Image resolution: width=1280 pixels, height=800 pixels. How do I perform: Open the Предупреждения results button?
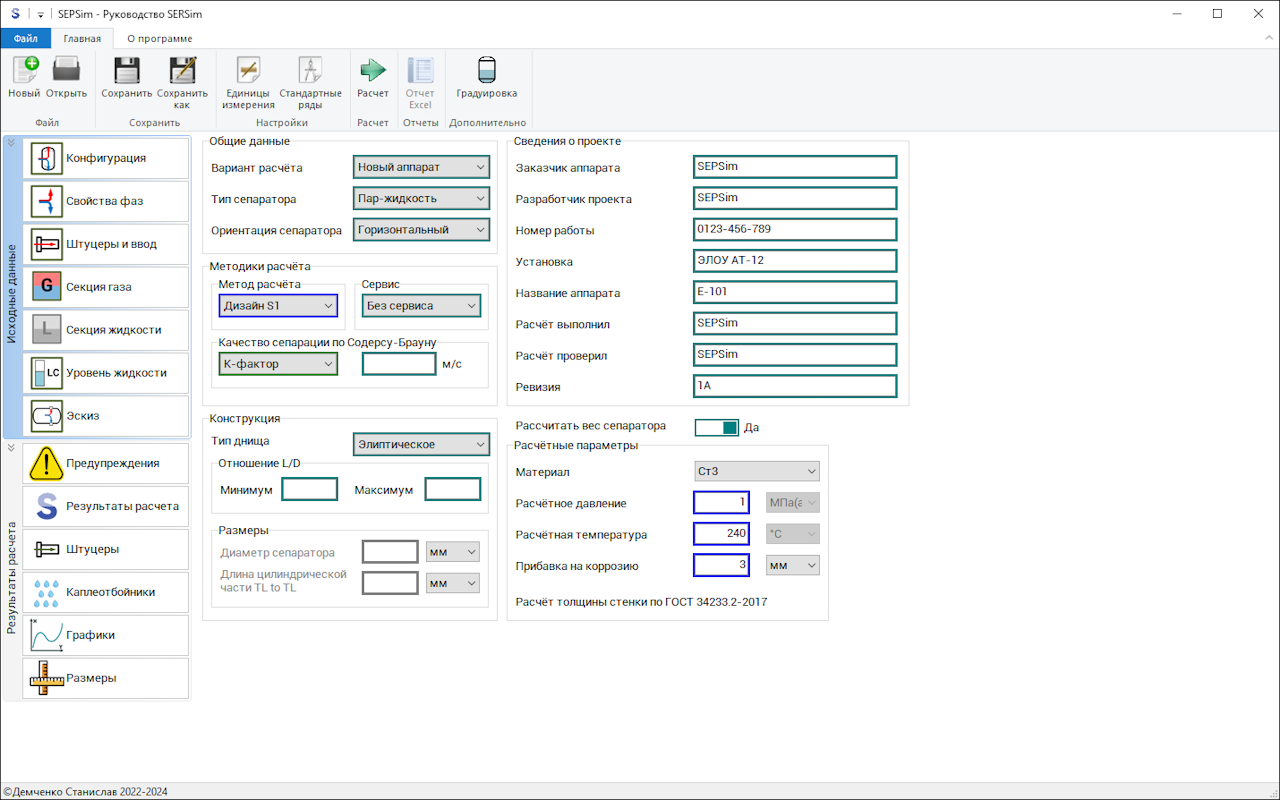click(x=106, y=463)
